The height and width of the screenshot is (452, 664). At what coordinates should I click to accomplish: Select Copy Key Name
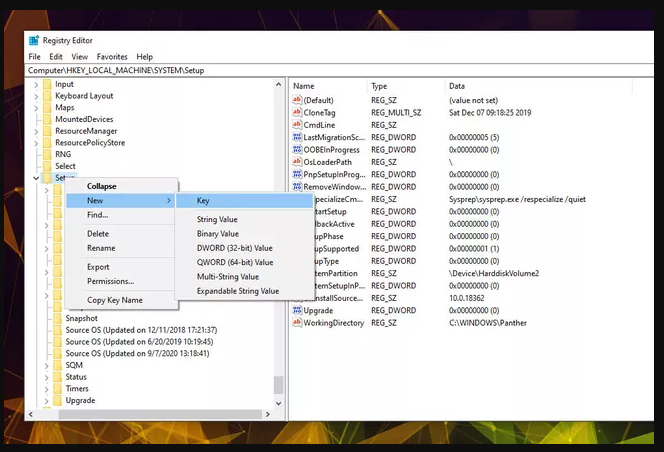(x=120, y=300)
